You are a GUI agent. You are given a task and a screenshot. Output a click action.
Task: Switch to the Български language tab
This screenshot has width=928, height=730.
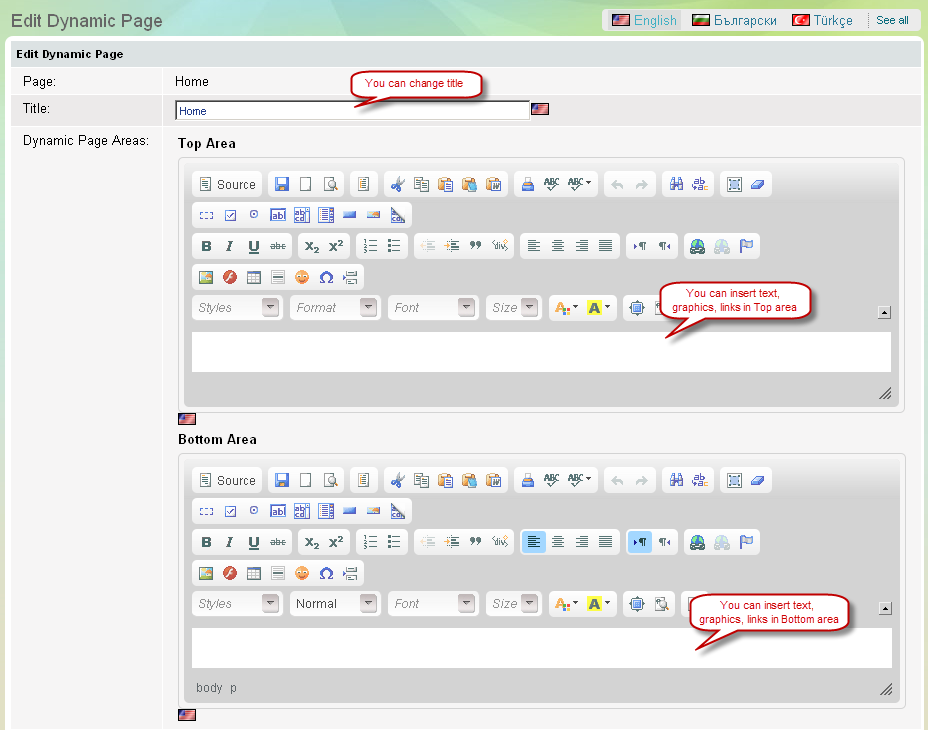pyautogui.click(x=735, y=20)
